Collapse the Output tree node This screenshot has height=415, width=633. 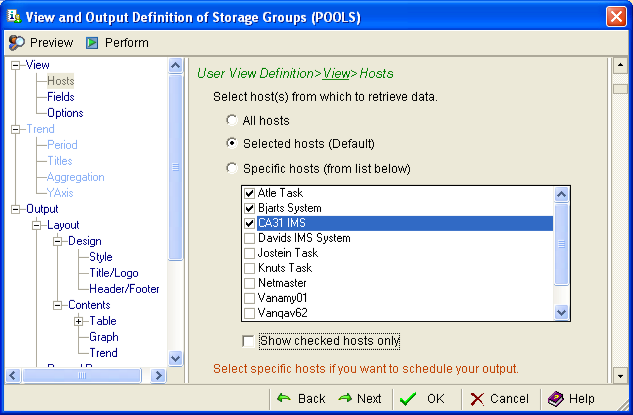[15, 209]
